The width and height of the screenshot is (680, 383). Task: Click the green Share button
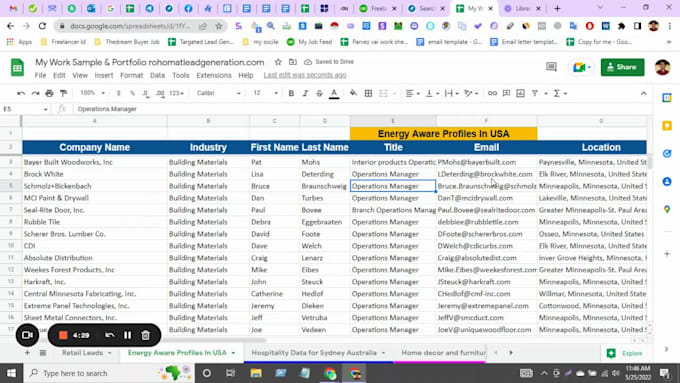point(622,67)
